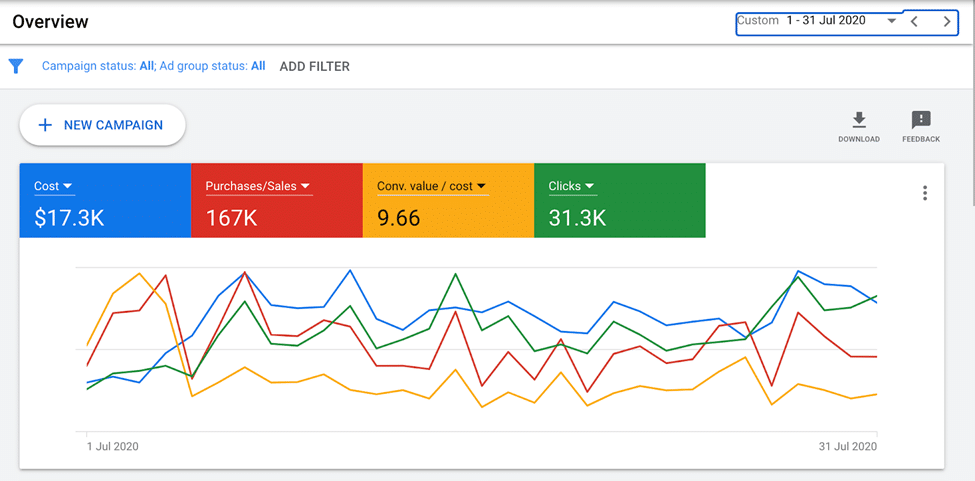Screen dimensions: 975x481
Task: Edit Ad group status: All filter
Action: coord(213,66)
